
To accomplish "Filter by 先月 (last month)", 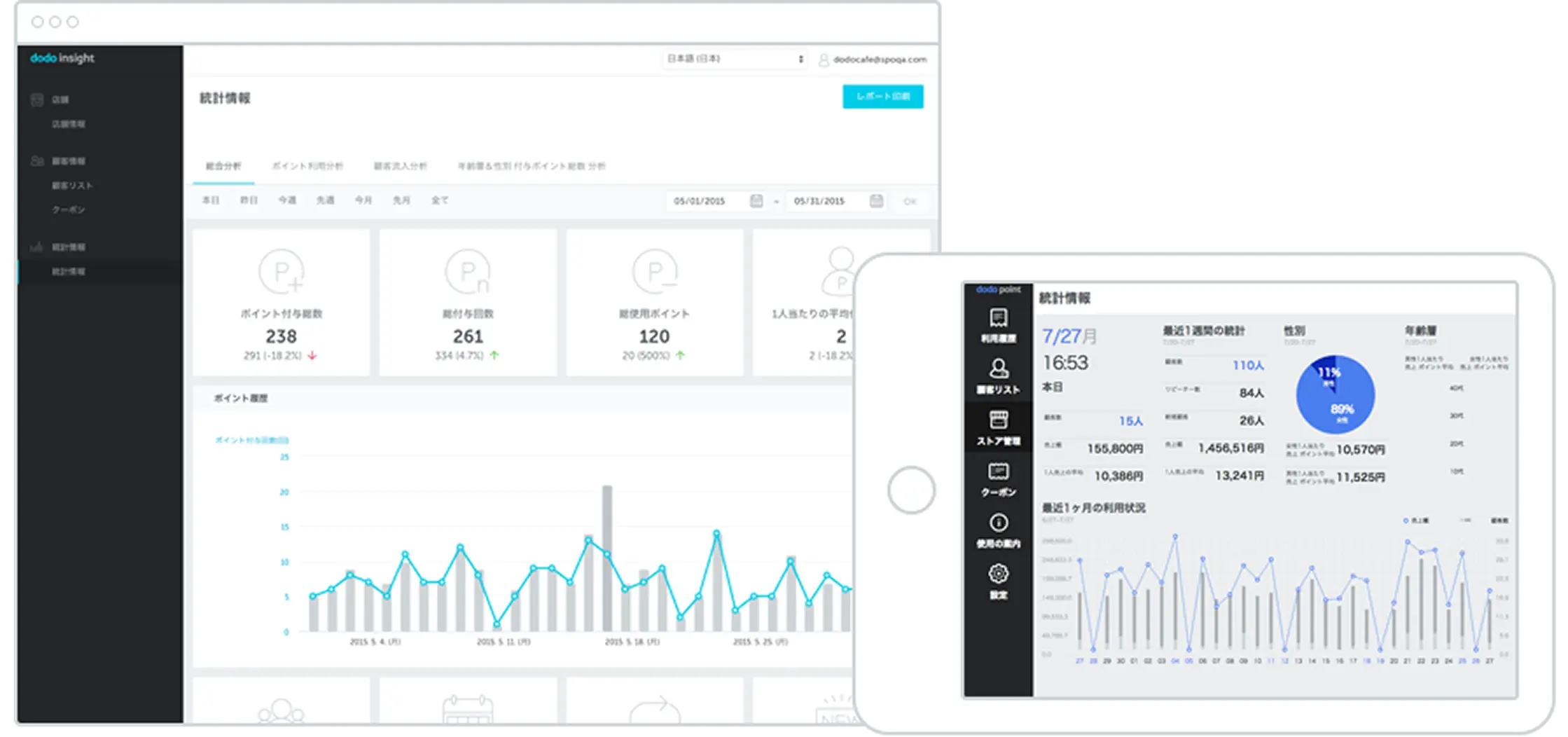I will coord(401,200).
